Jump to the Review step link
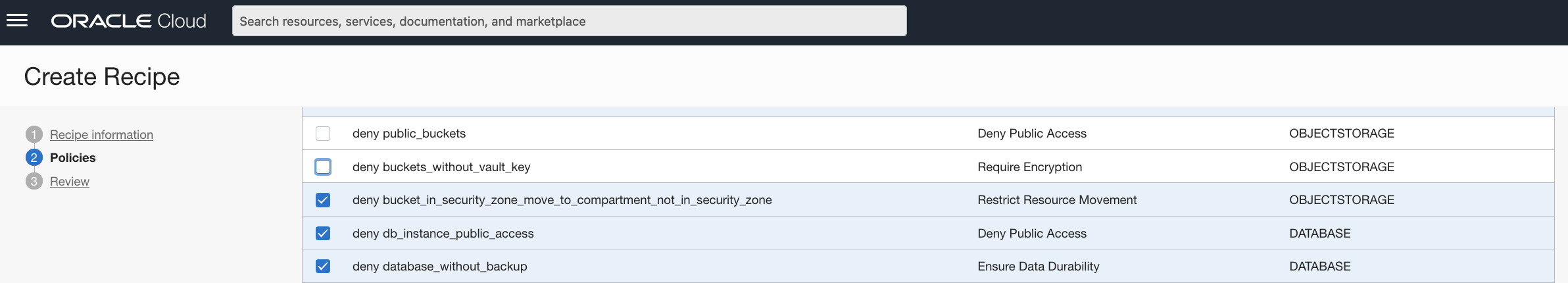This screenshot has width=1568, height=283. pyautogui.click(x=70, y=182)
